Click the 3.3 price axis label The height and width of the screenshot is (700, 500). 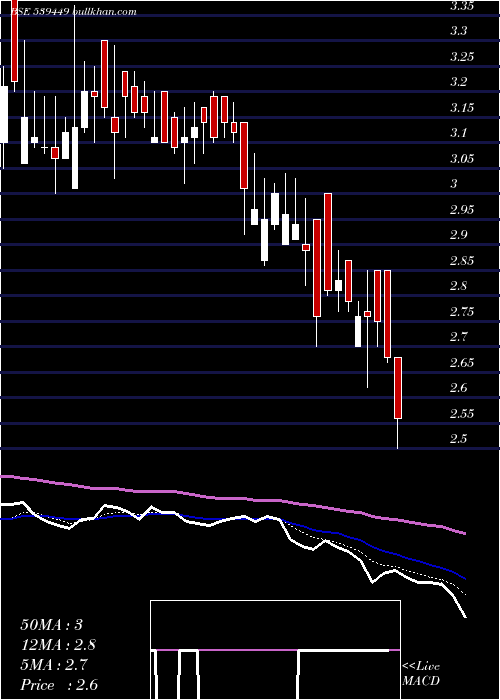point(458,31)
